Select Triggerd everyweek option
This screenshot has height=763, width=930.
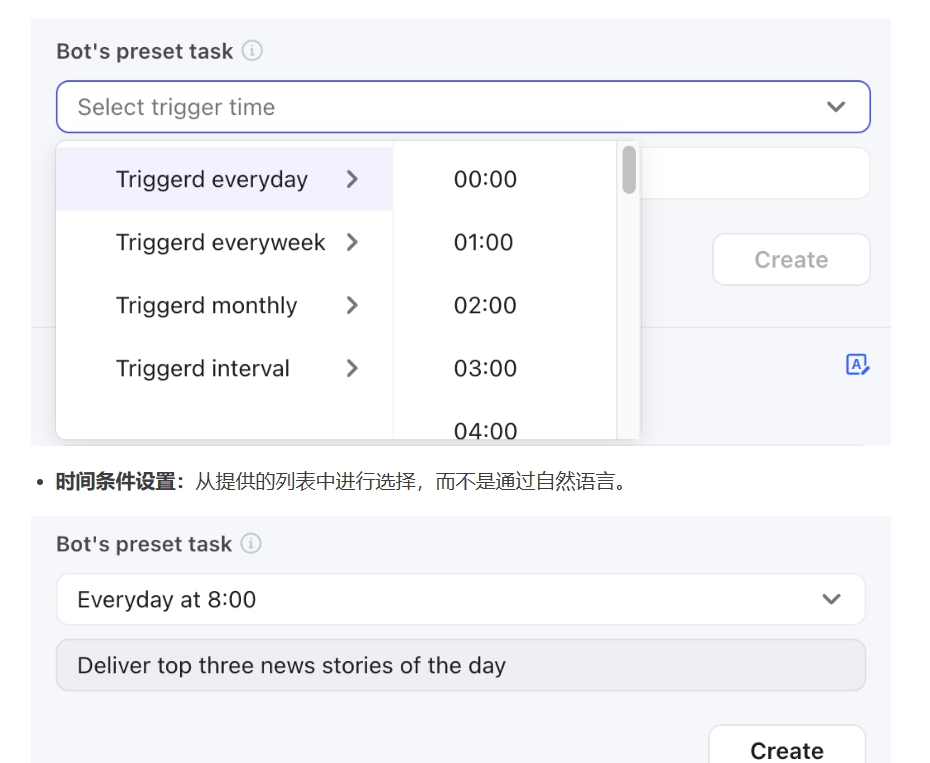pyautogui.click(x=220, y=243)
